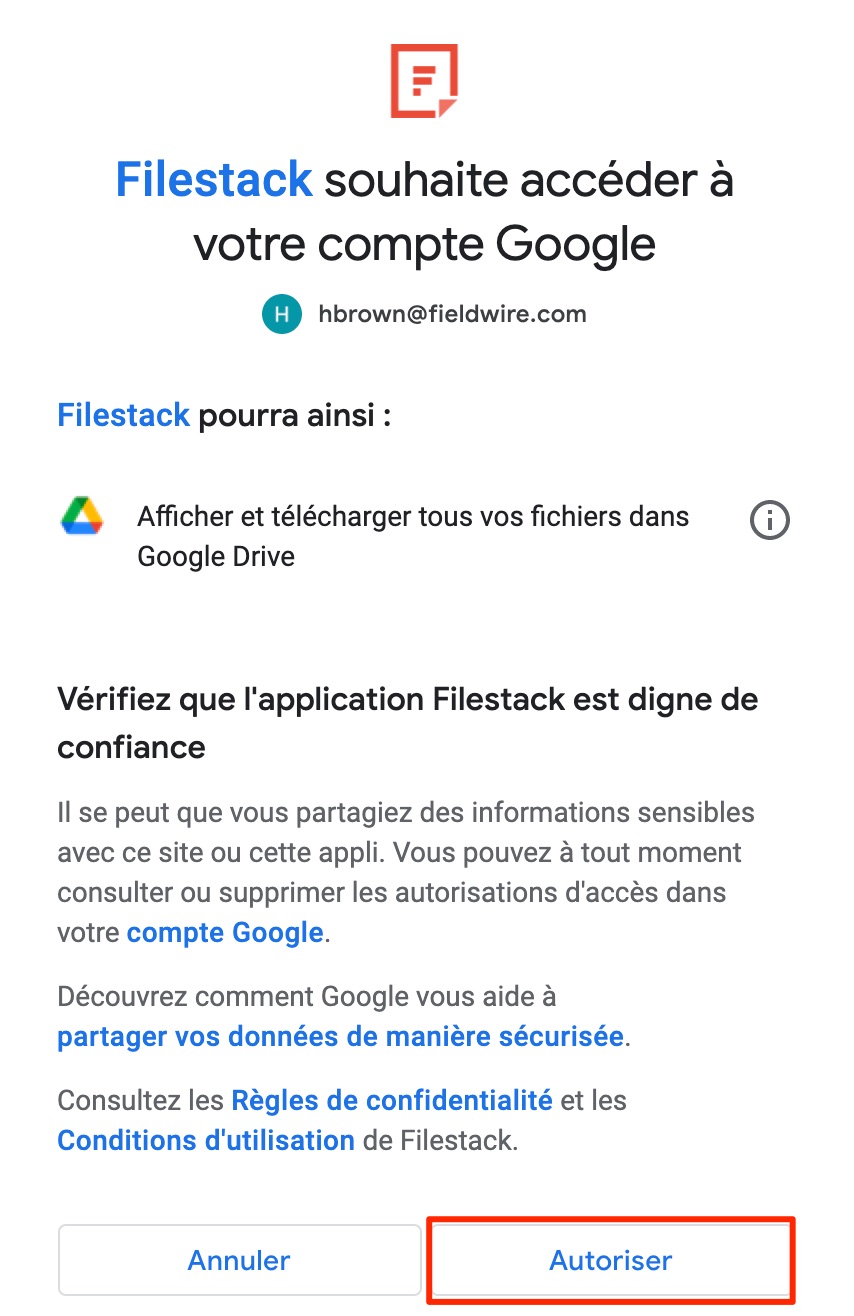This screenshot has height=1316, width=854.
Task: Click the Google Drive triangle icon
Action: point(83,517)
